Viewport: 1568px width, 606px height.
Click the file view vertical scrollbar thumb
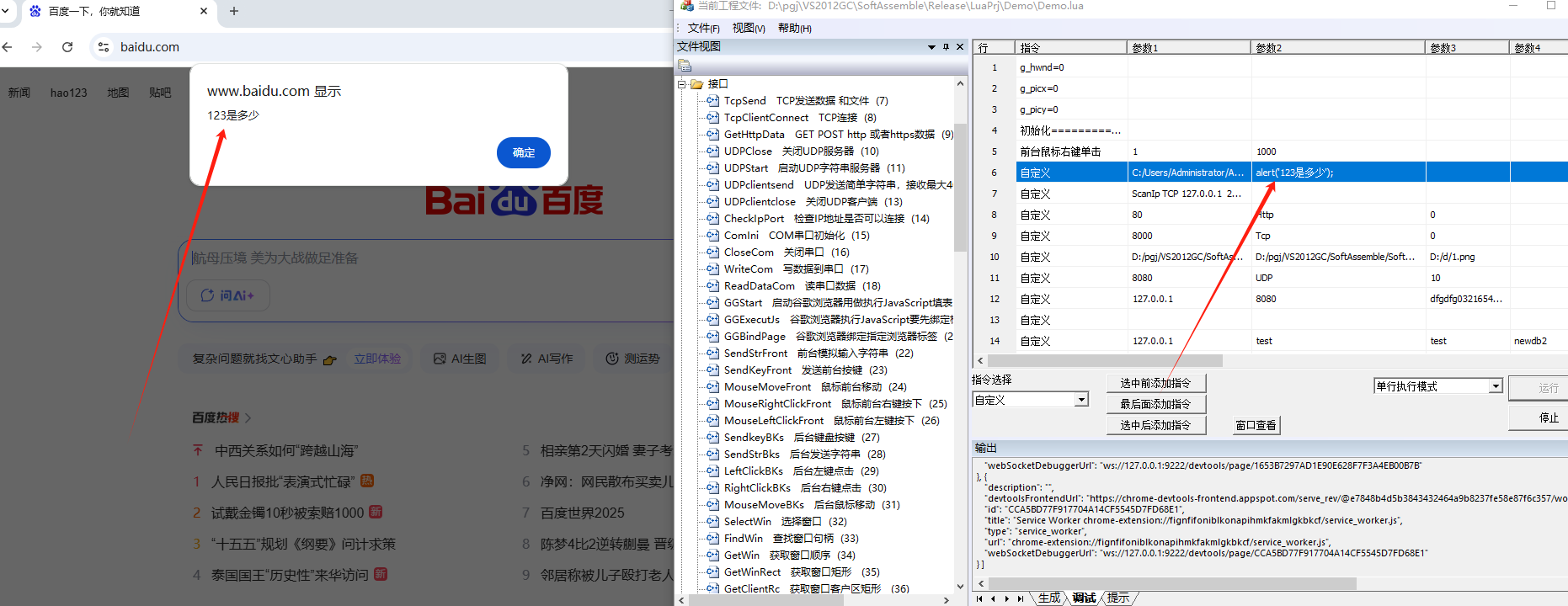[x=960, y=187]
